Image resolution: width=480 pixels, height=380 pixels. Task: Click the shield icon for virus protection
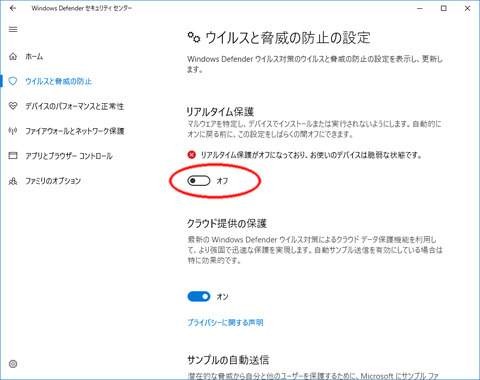point(13,81)
